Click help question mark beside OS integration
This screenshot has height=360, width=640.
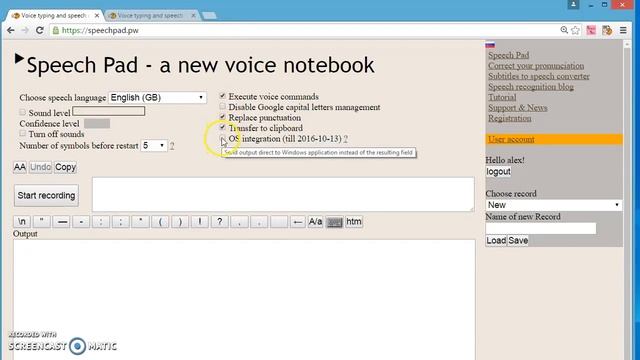(x=346, y=139)
